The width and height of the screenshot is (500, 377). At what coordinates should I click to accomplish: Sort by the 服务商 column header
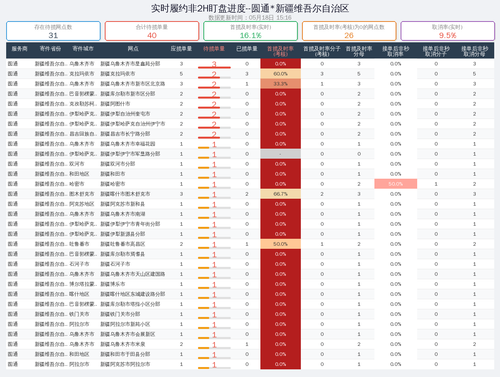coord(19,49)
